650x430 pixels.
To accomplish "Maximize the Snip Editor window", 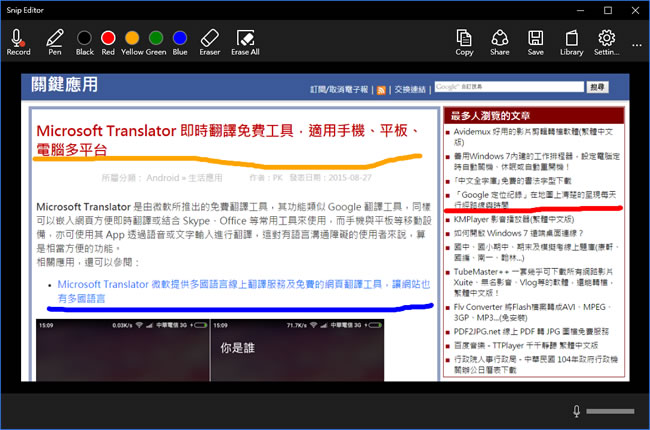I will (608, 10).
